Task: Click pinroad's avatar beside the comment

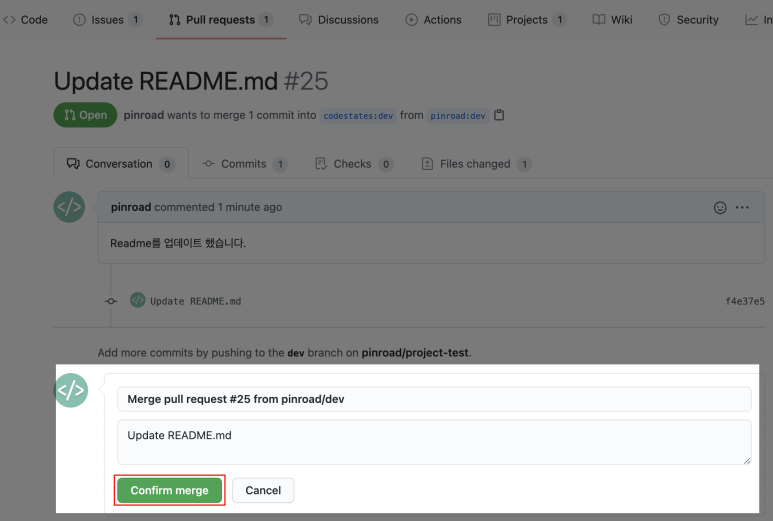Action: coord(69,207)
